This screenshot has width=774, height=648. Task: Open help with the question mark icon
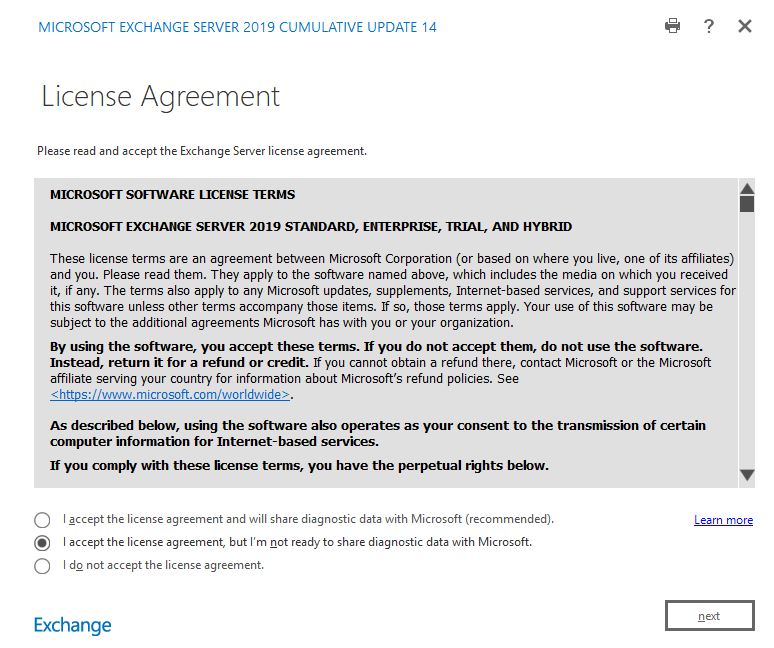point(709,26)
